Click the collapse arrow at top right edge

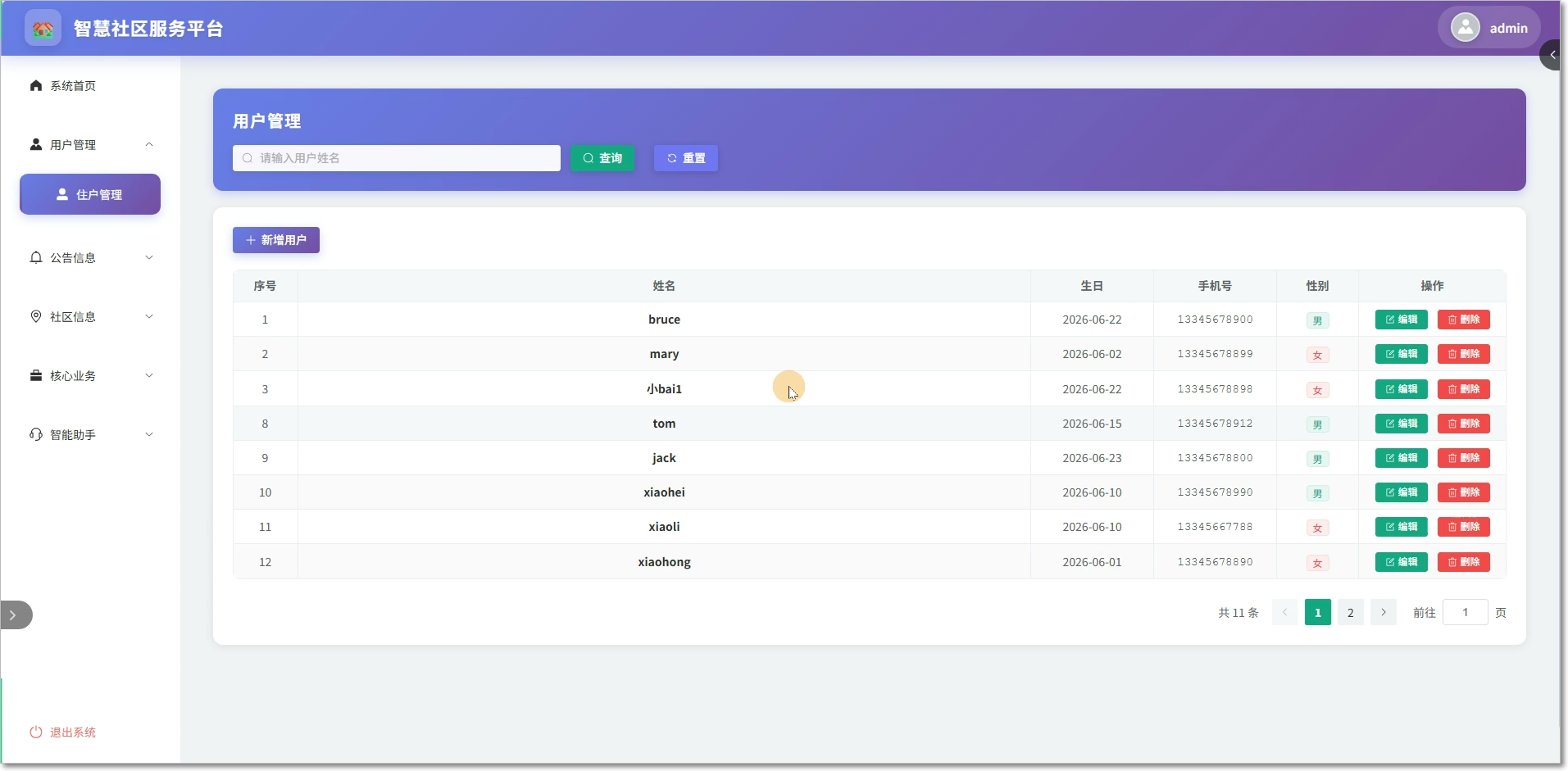tap(1552, 55)
